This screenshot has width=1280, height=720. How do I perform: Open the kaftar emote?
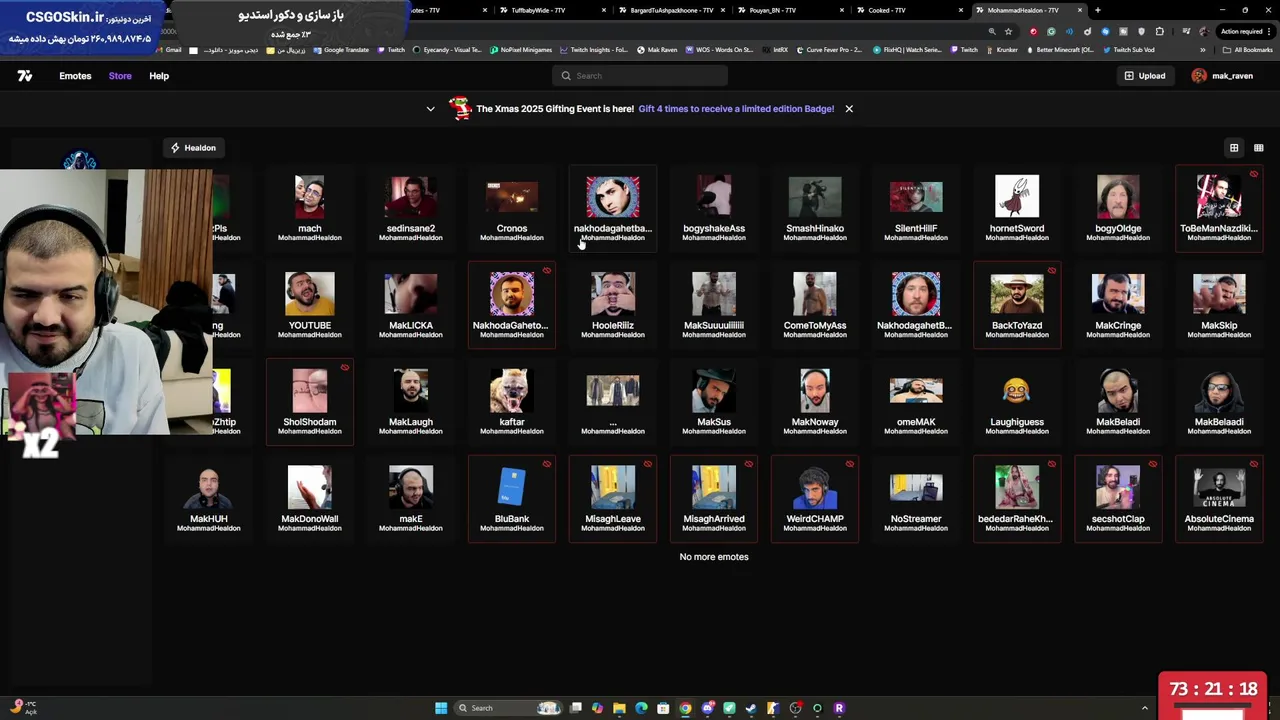pyautogui.click(x=512, y=401)
